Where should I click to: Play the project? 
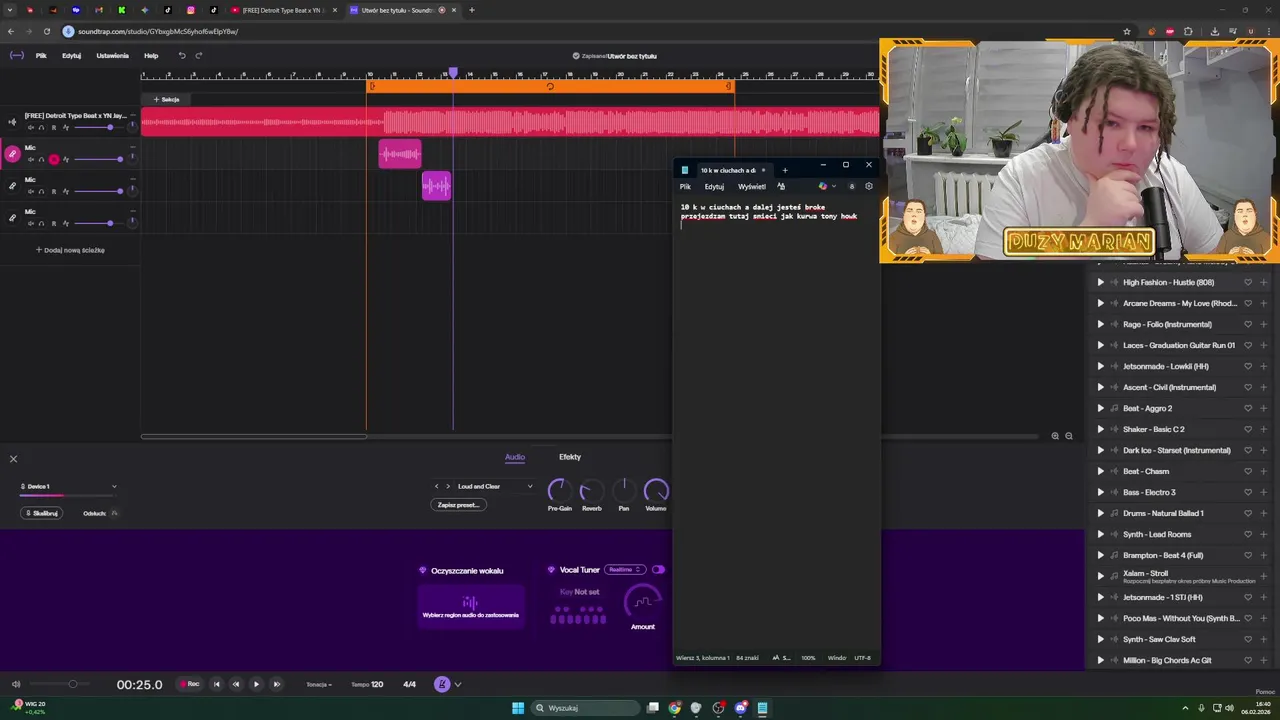(256, 684)
